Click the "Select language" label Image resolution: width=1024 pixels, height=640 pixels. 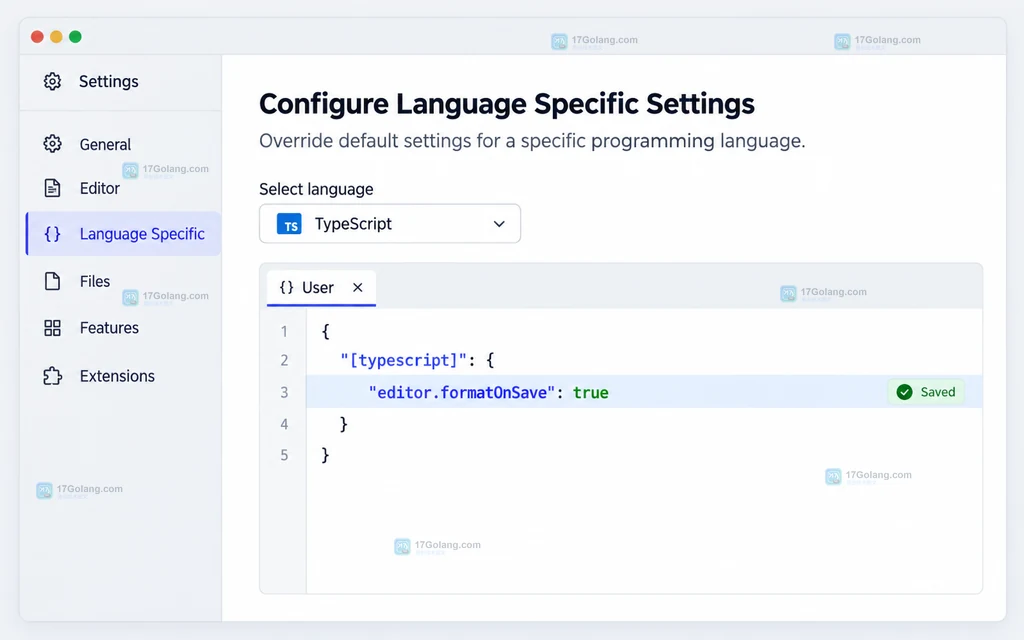[316, 189]
